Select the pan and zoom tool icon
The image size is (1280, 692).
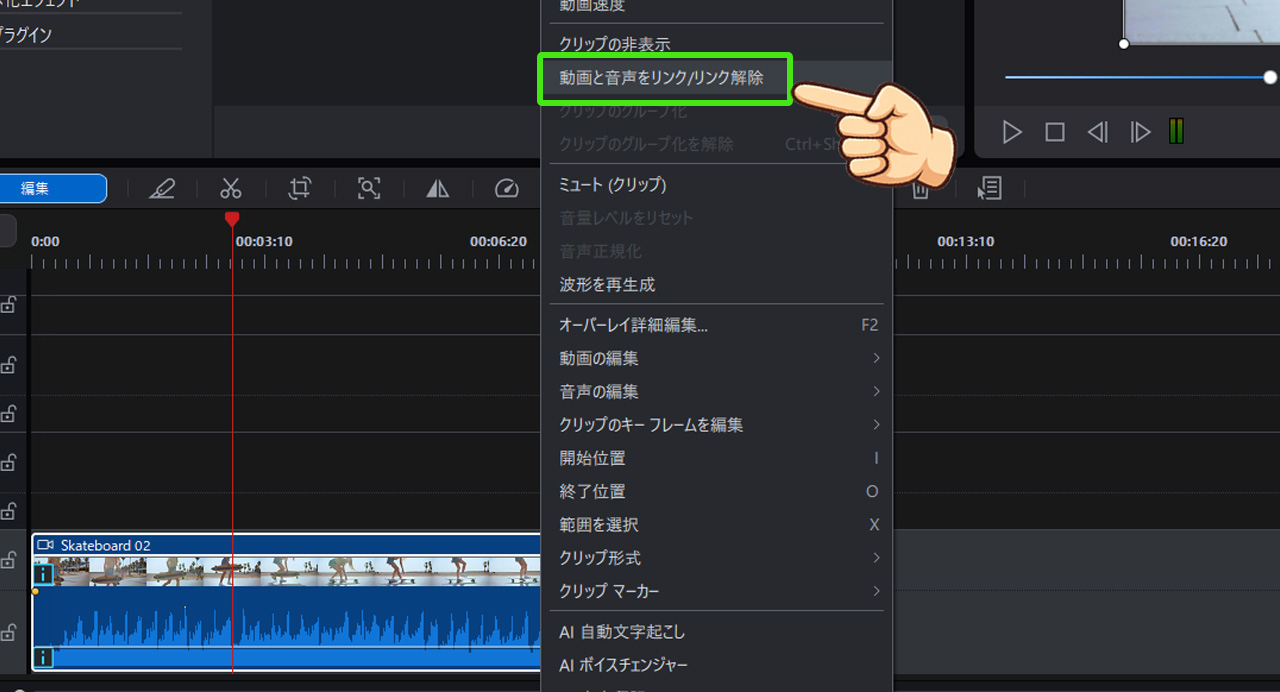[x=368, y=188]
